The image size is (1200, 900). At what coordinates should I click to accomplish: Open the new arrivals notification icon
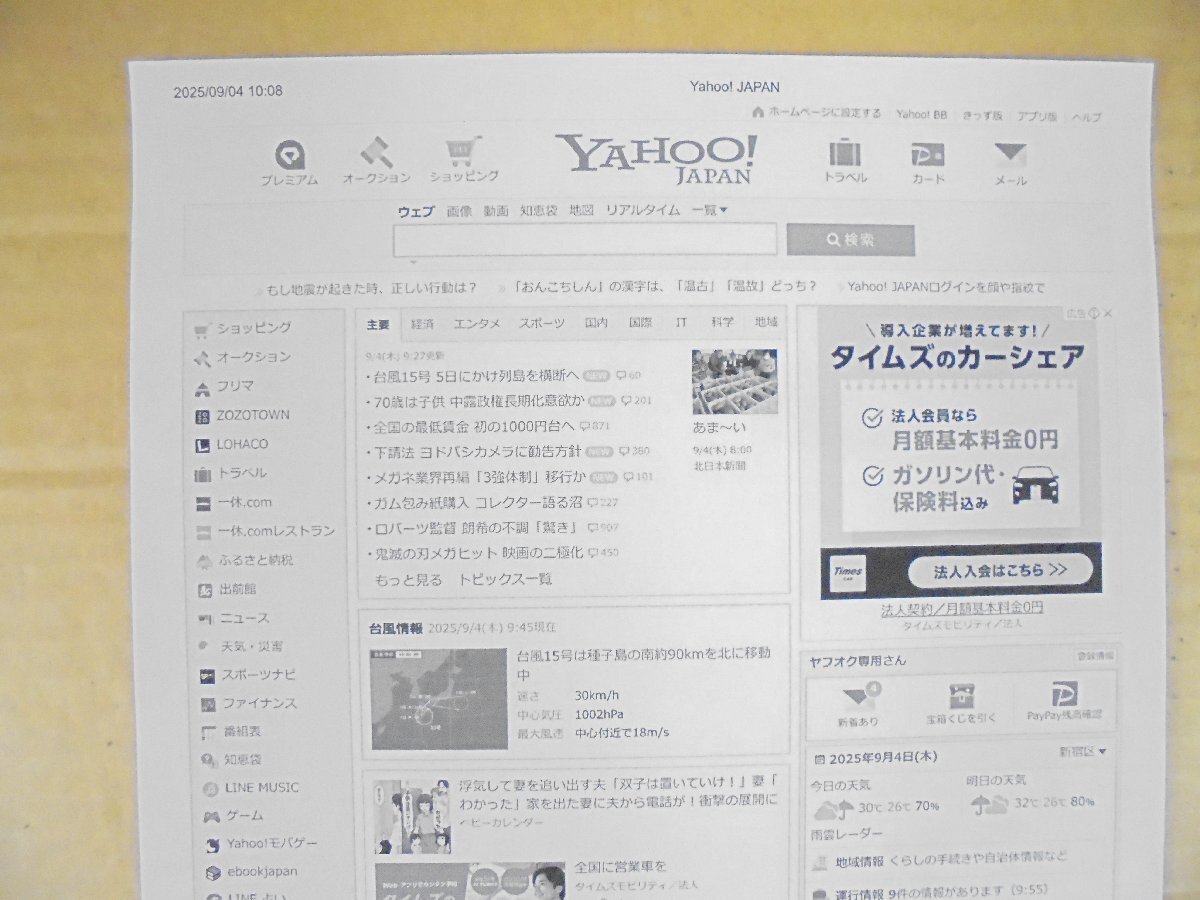pyautogui.click(x=858, y=697)
